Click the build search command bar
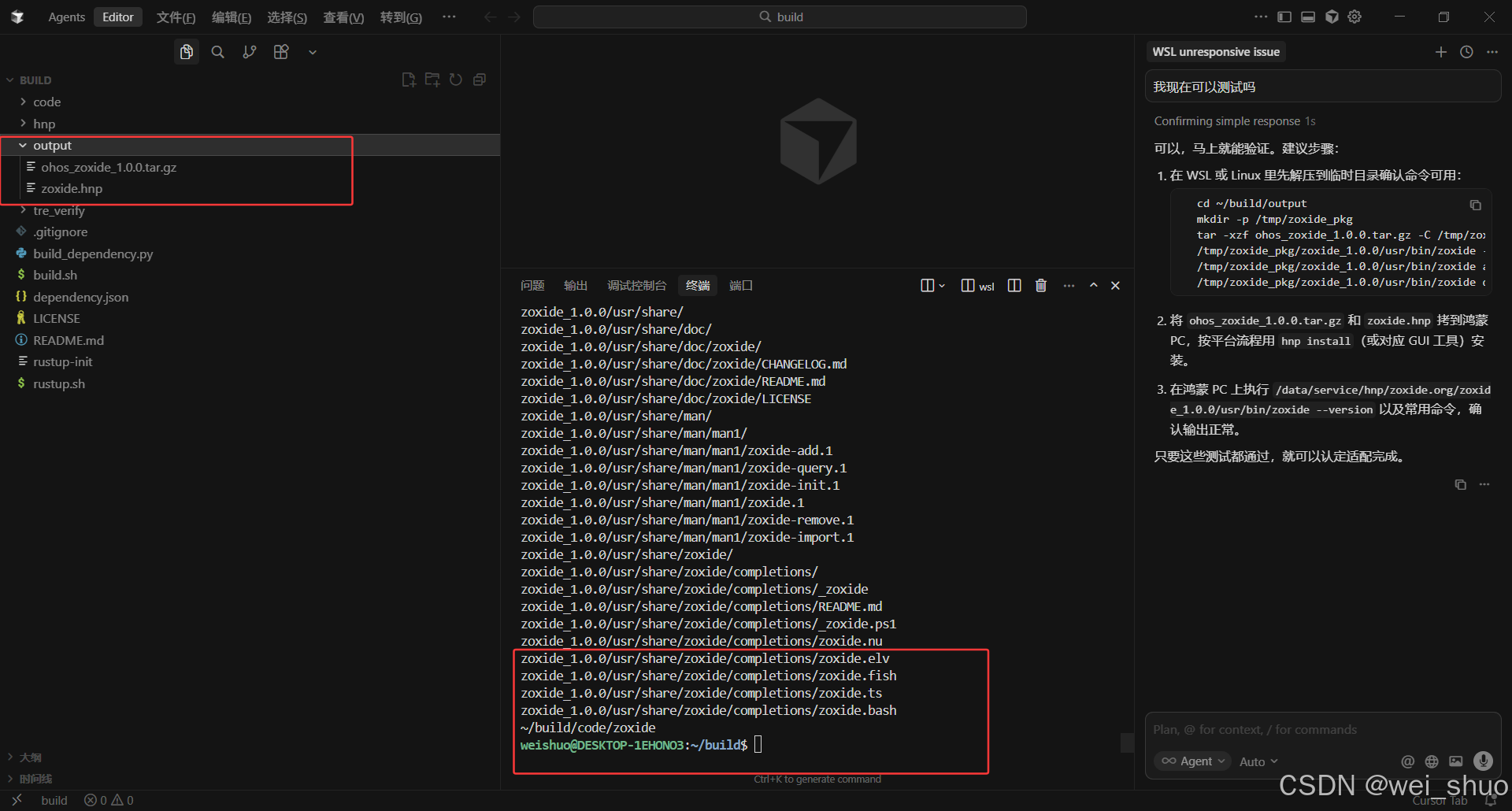1512x811 pixels. 780,17
